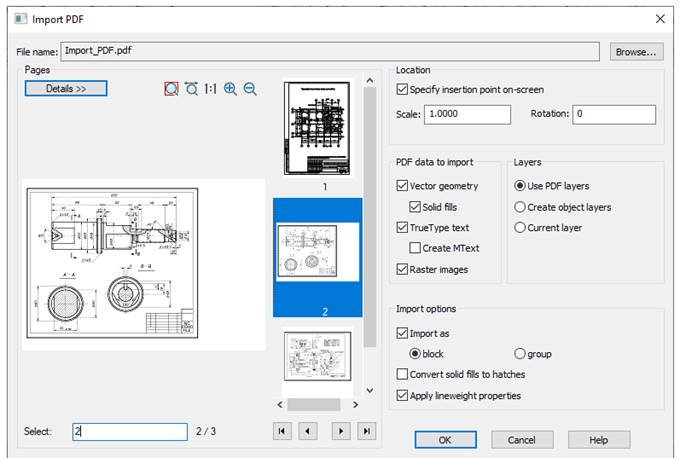
Task: Click the Rotation input field
Action: pos(614,114)
